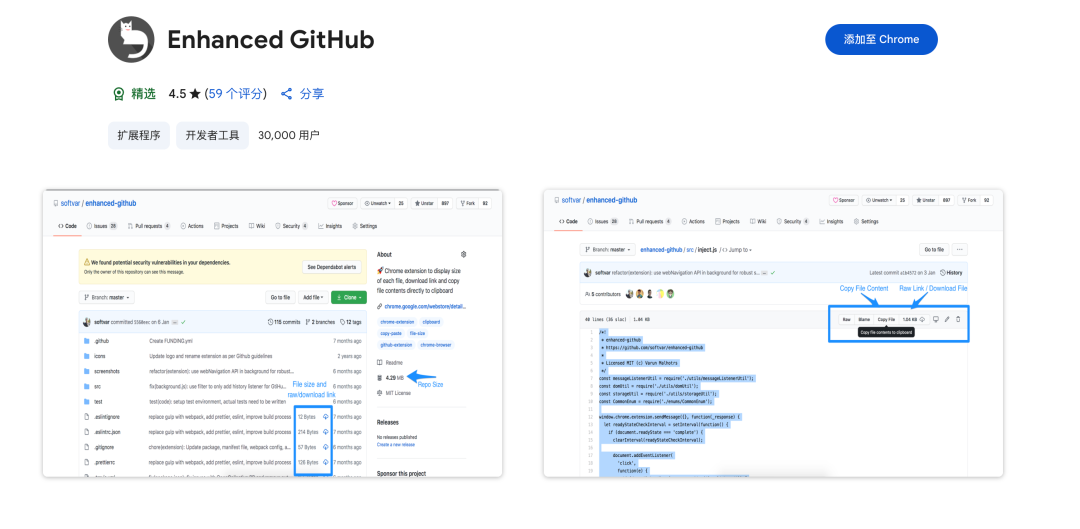Click the 4.5 star rating value
Screen dimensions: 1080x529
[184, 94]
